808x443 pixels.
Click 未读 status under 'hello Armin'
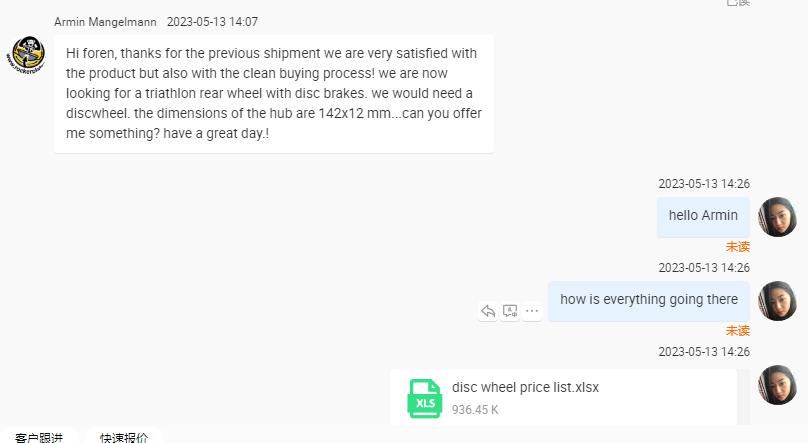point(738,246)
